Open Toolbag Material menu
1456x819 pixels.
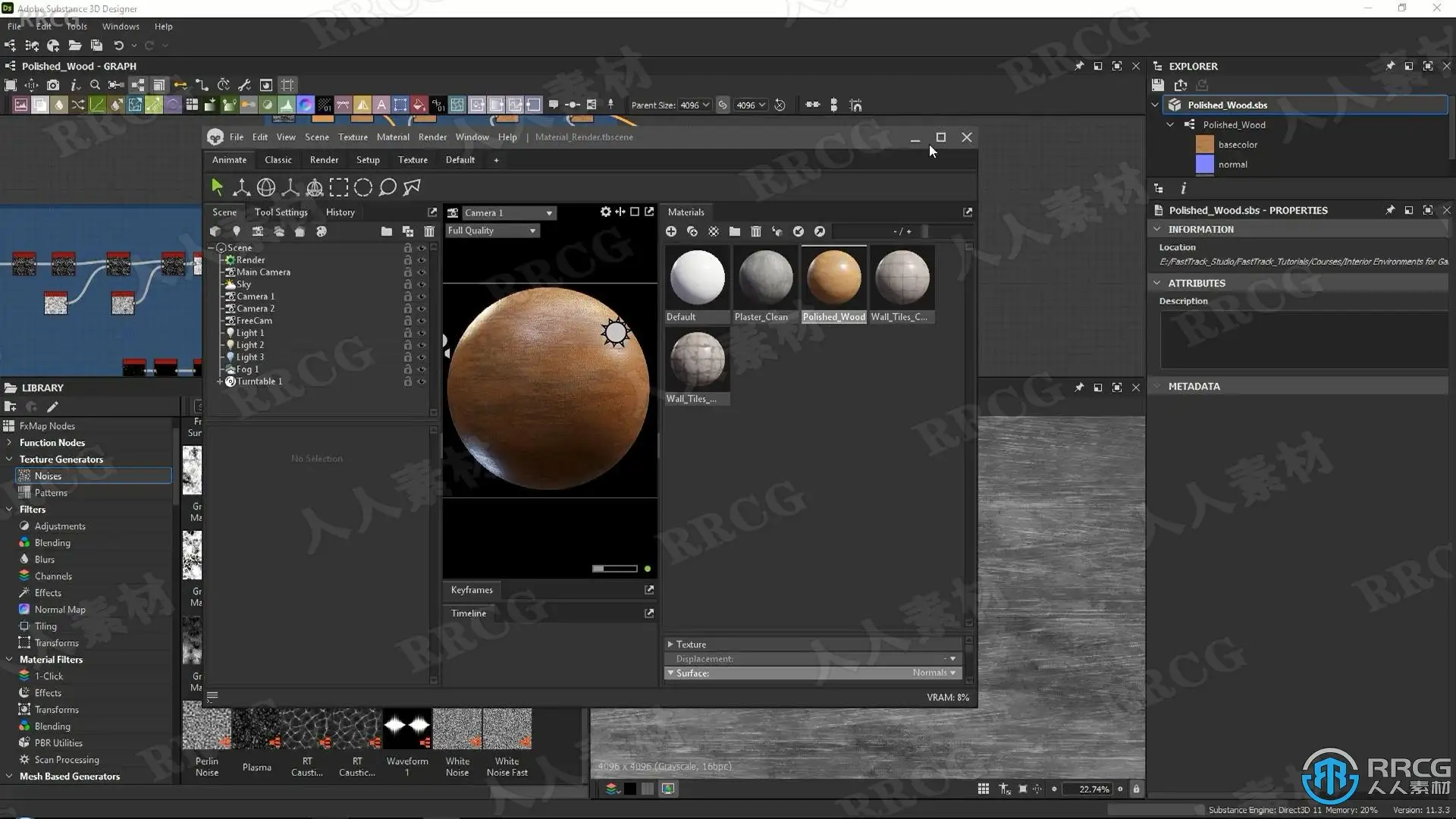pos(393,137)
